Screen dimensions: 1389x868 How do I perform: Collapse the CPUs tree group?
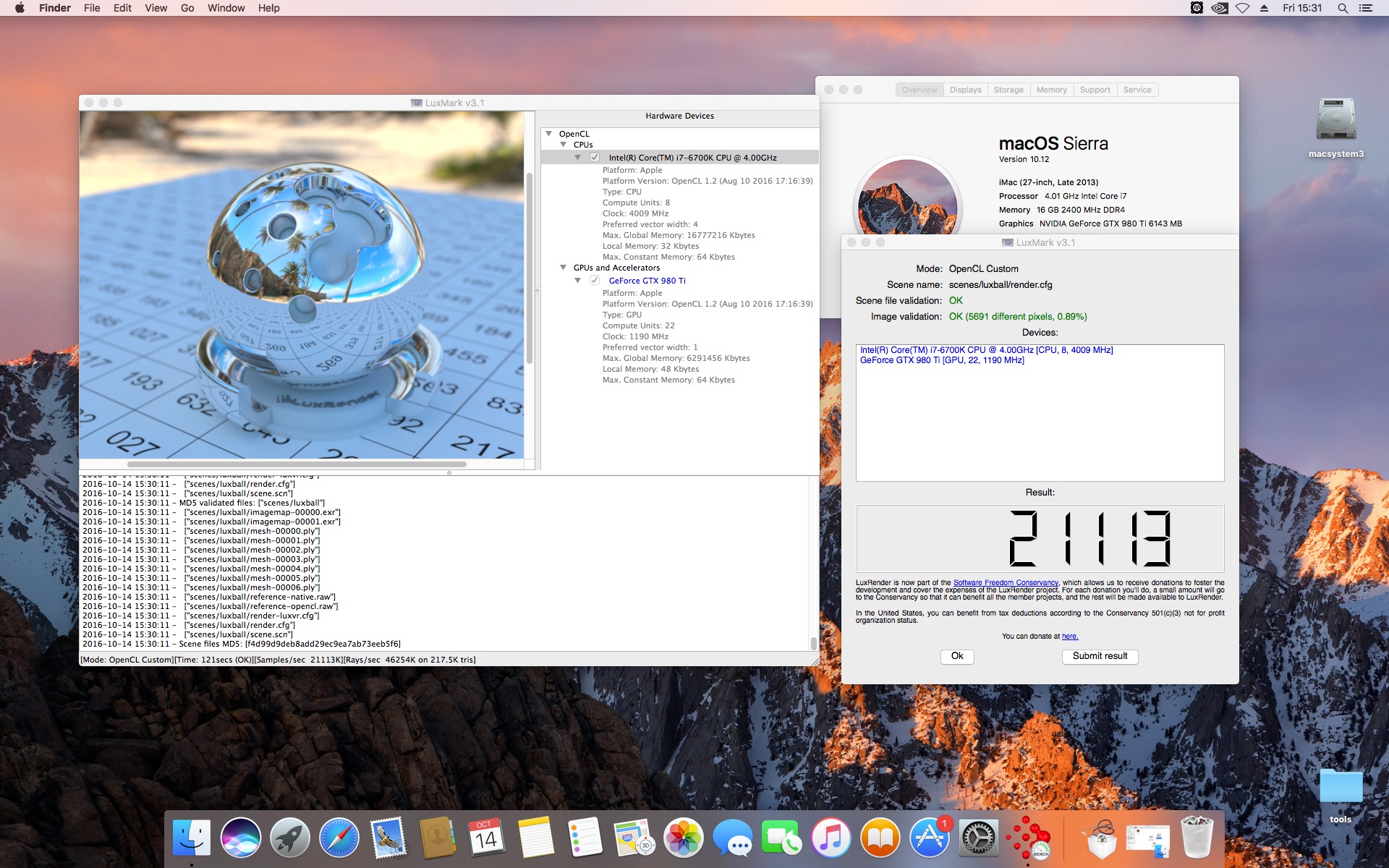point(564,145)
